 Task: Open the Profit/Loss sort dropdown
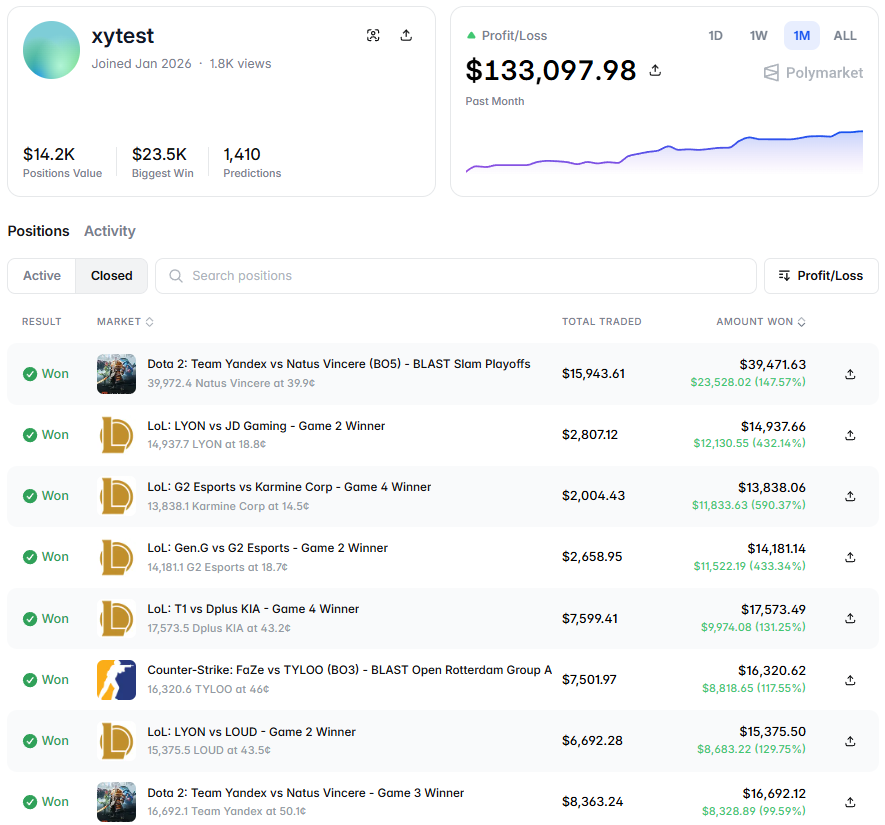pos(821,276)
